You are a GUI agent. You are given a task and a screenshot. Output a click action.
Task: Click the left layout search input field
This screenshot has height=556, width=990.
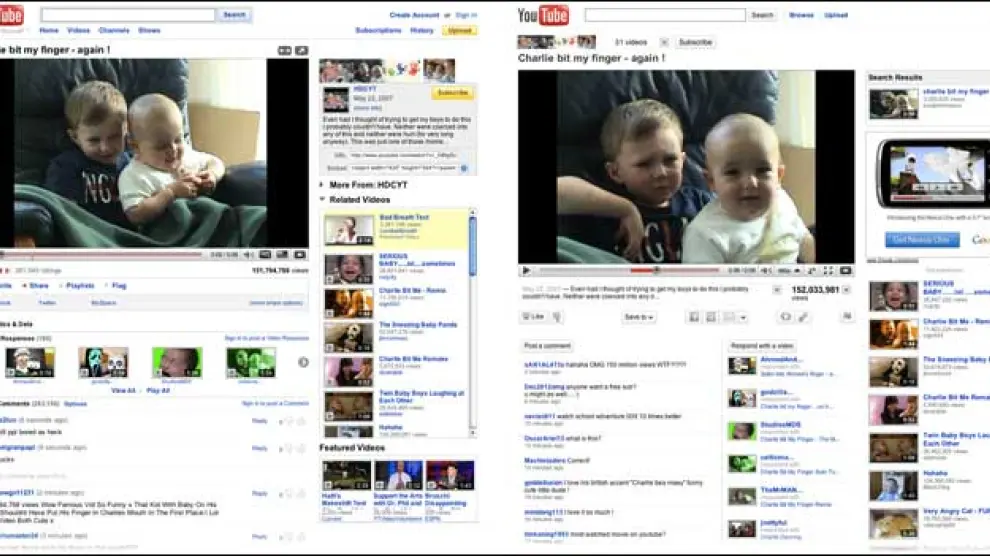point(127,15)
